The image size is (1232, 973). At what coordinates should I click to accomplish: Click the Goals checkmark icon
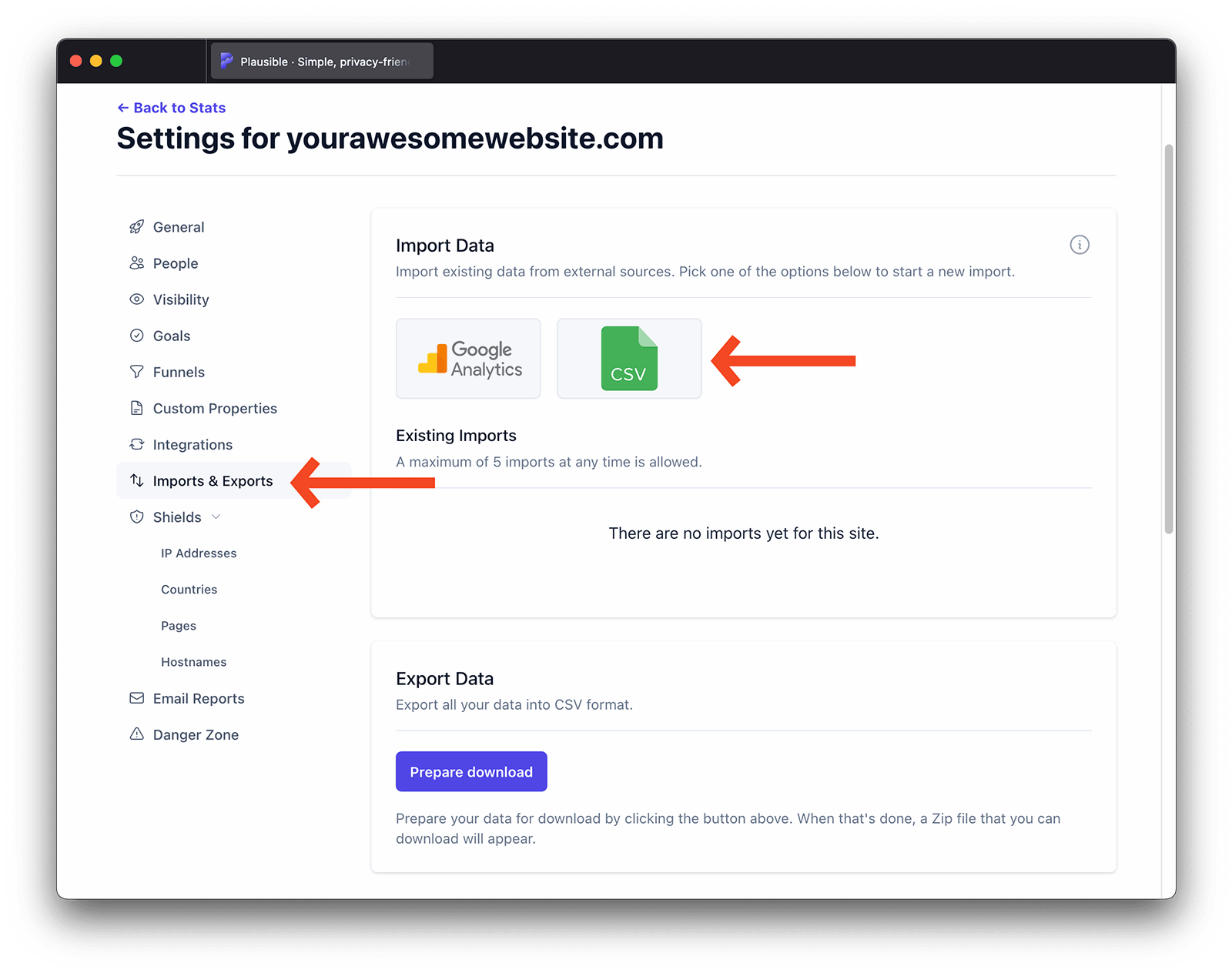coord(136,335)
